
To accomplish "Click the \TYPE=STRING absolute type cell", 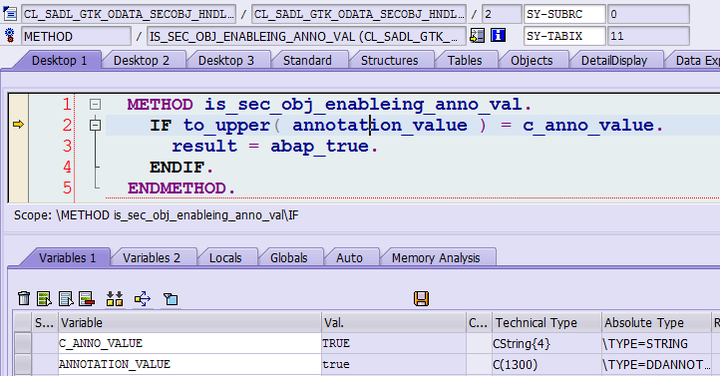I will click(x=656, y=343).
